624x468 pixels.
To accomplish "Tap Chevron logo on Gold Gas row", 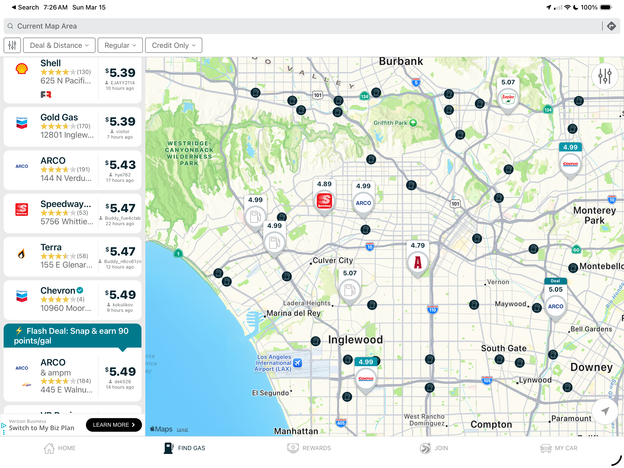I will [22, 123].
